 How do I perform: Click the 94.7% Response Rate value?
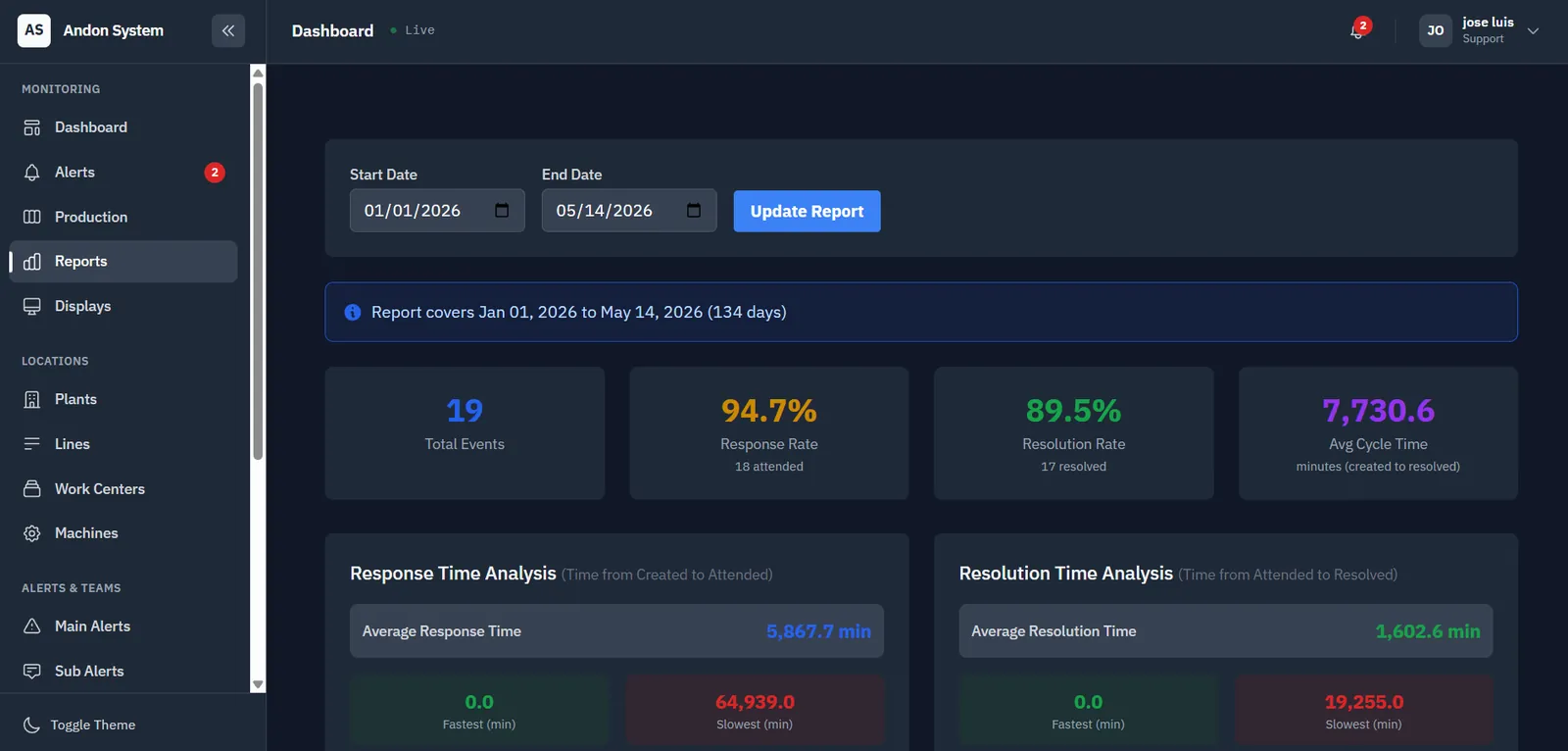click(769, 410)
